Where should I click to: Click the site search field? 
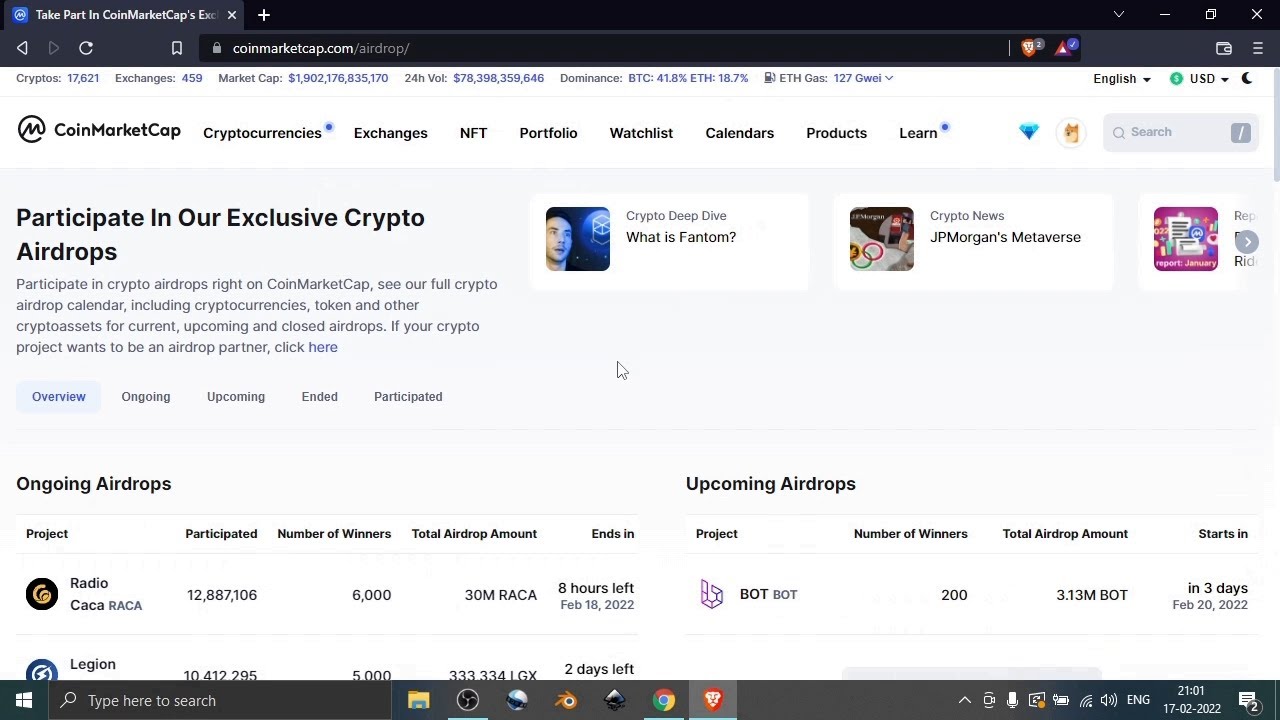pyautogui.click(x=1180, y=132)
